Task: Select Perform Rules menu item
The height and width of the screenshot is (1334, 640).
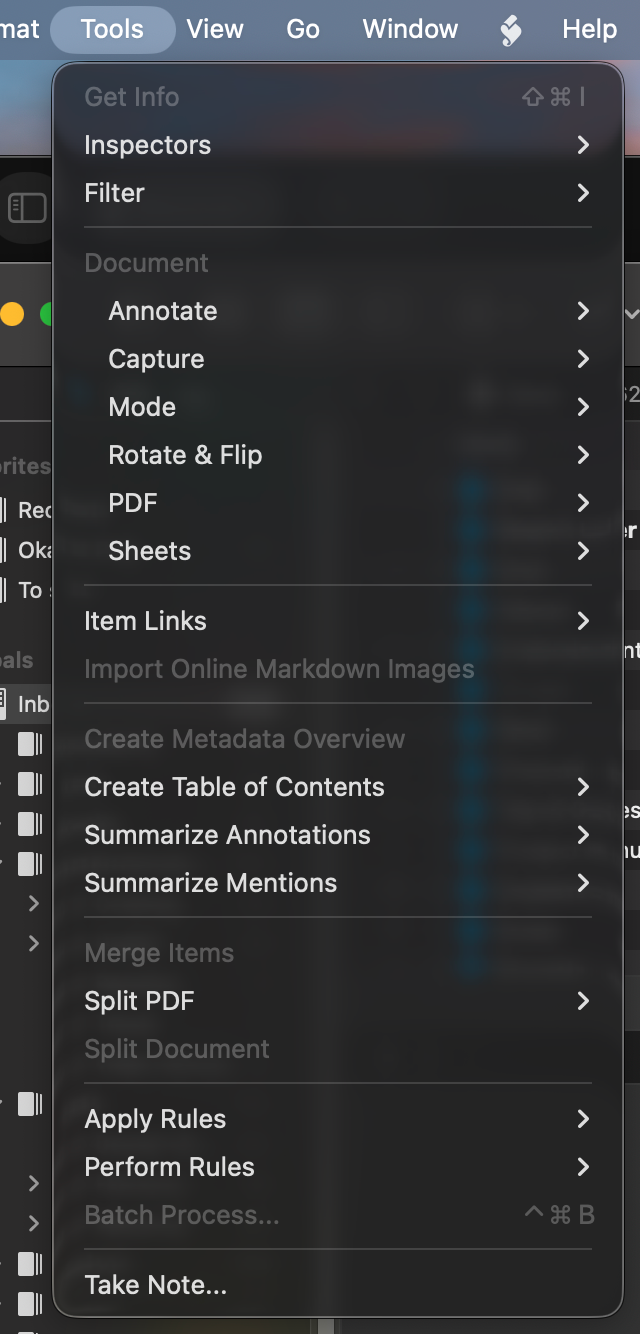Action: point(170,1167)
